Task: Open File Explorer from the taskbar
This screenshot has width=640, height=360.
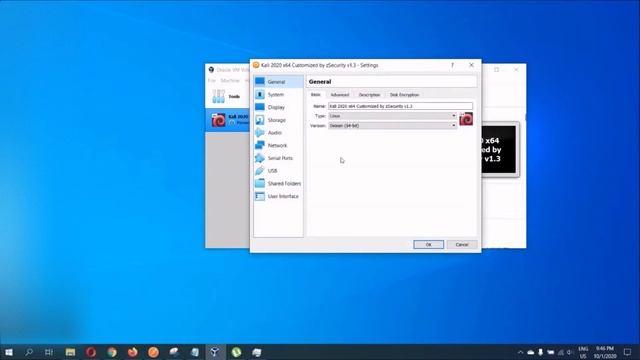Action: 70,352
